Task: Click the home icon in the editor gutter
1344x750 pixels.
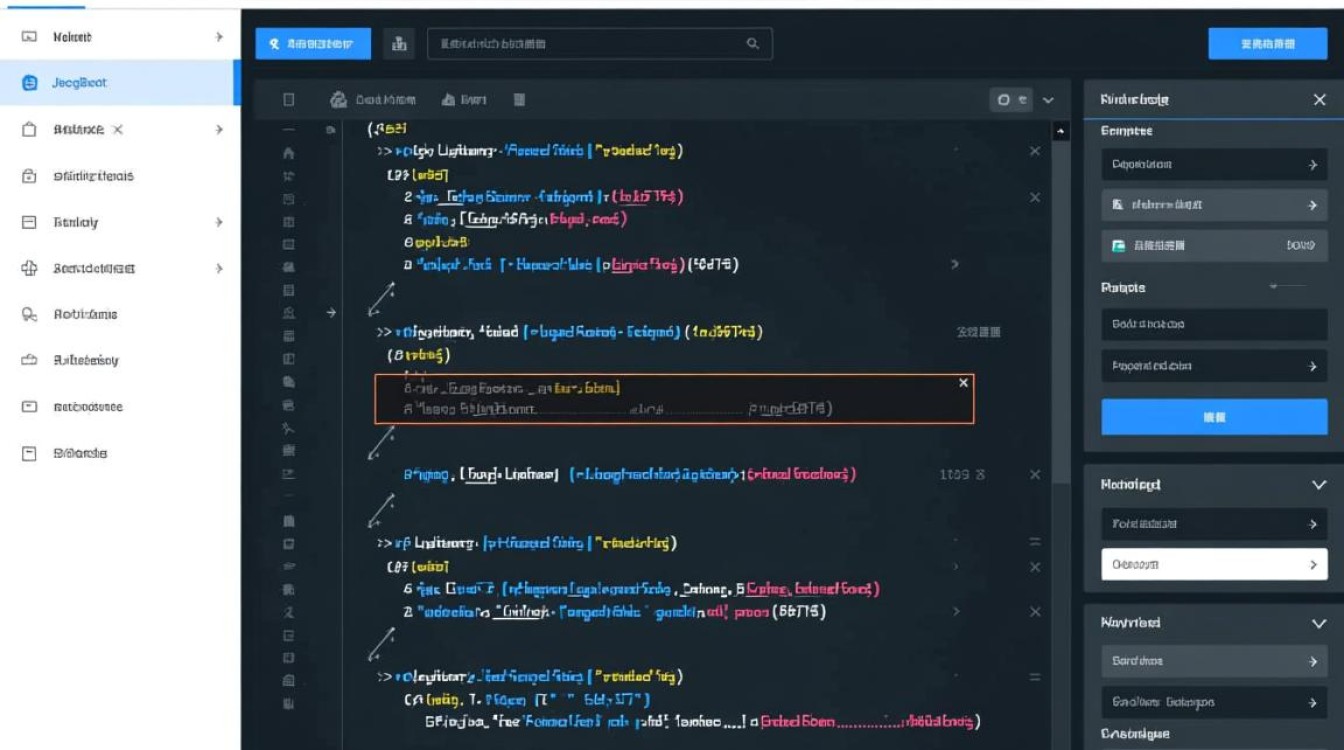Action: point(289,154)
